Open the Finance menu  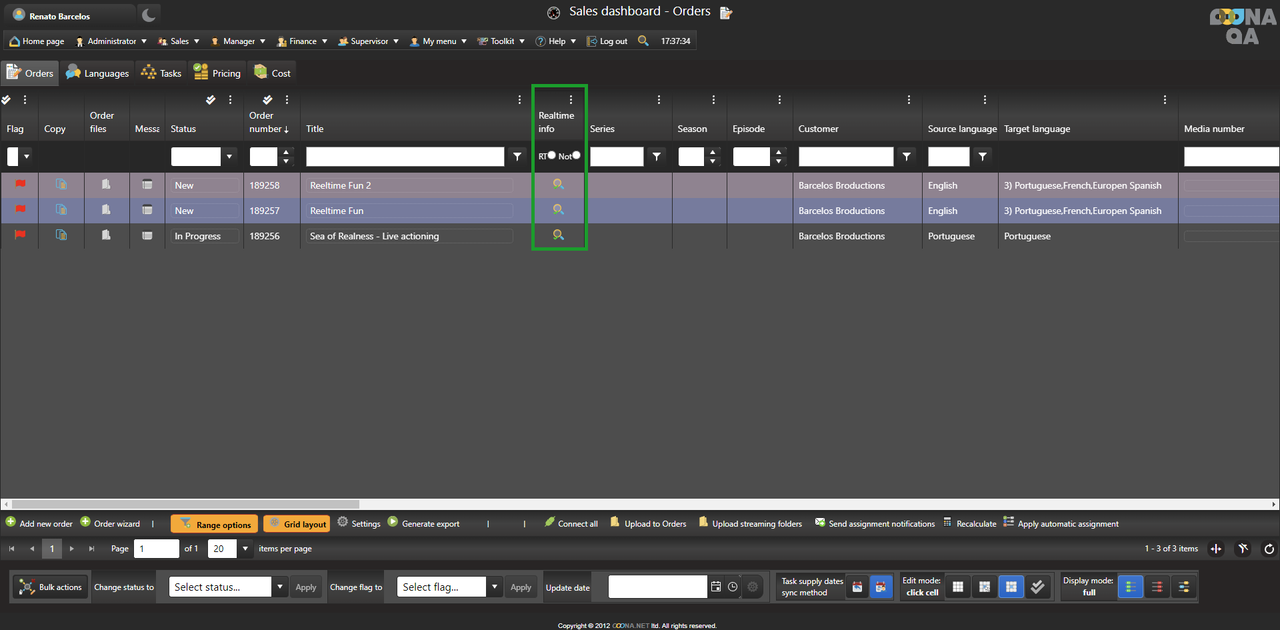click(296, 41)
